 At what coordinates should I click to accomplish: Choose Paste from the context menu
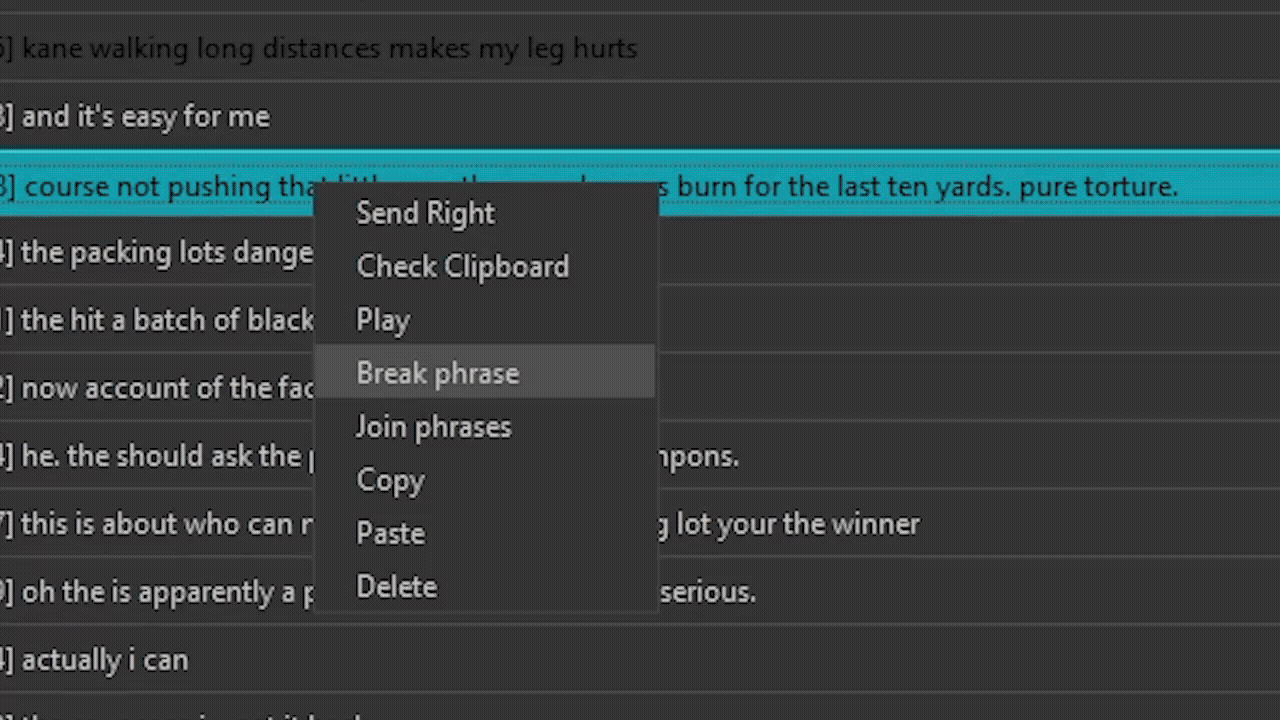pyautogui.click(x=390, y=534)
